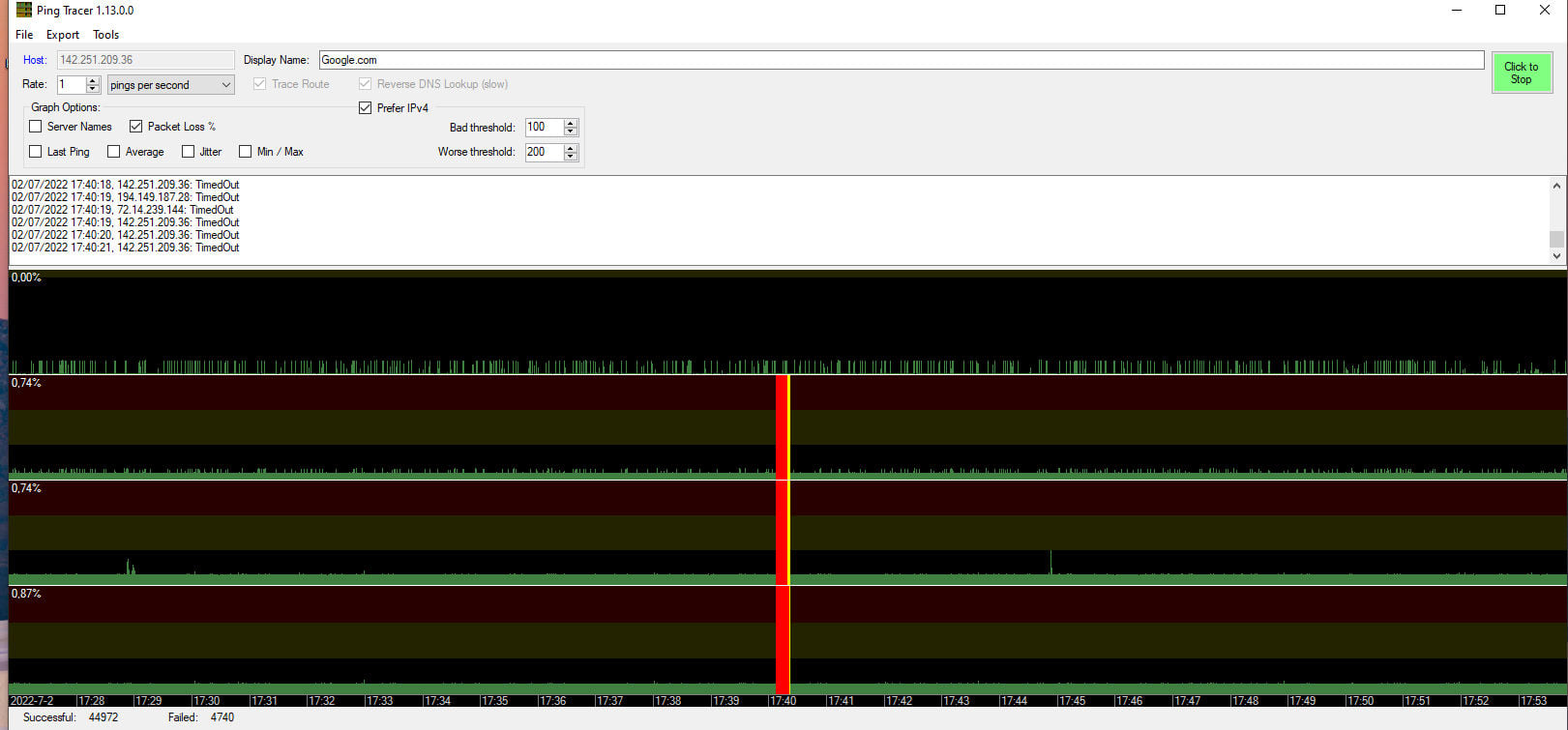1568x730 pixels.
Task: Click the 17:35 time label on timeline
Action: [x=495, y=701]
